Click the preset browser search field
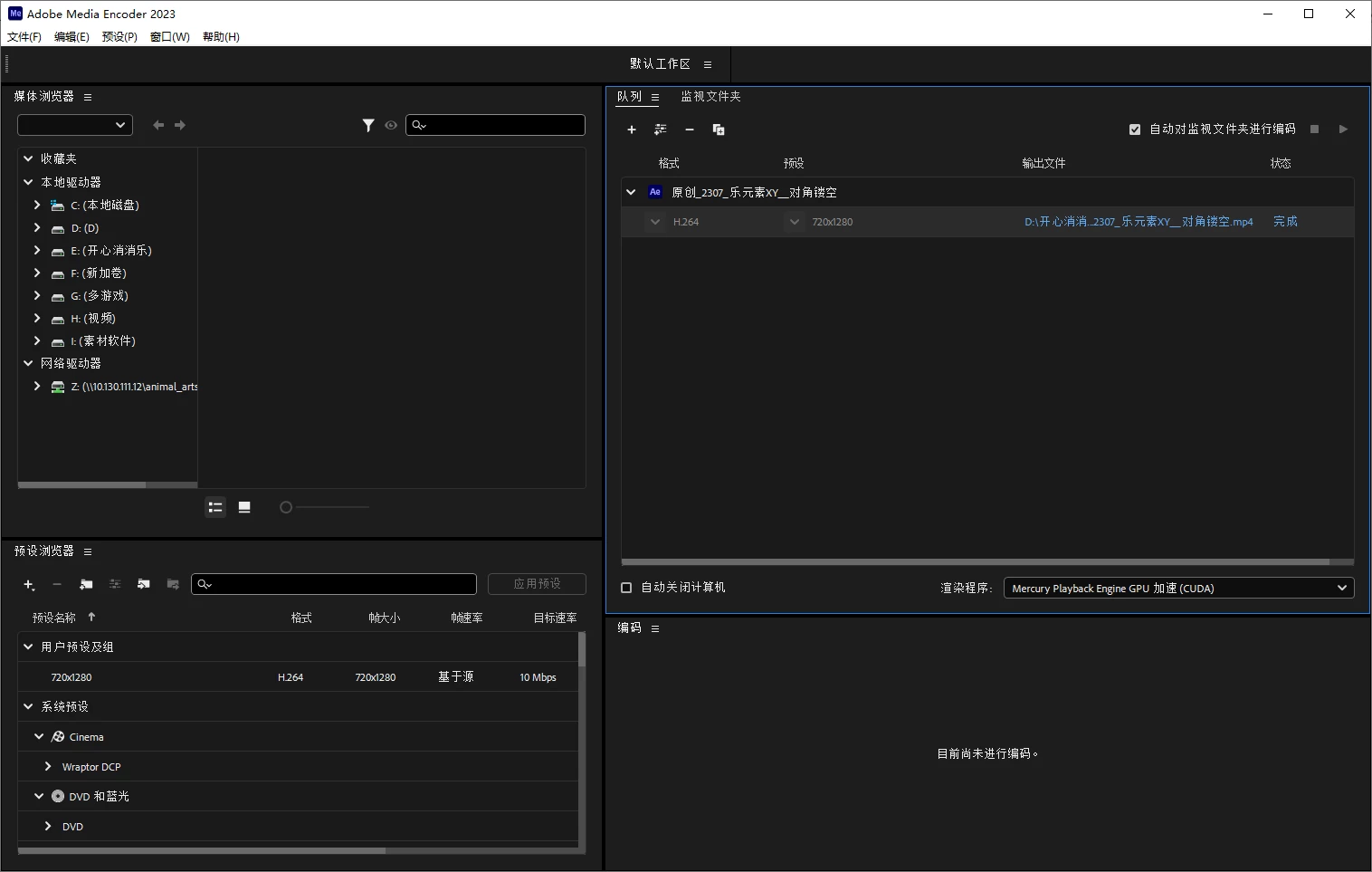 click(x=334, y=584)
